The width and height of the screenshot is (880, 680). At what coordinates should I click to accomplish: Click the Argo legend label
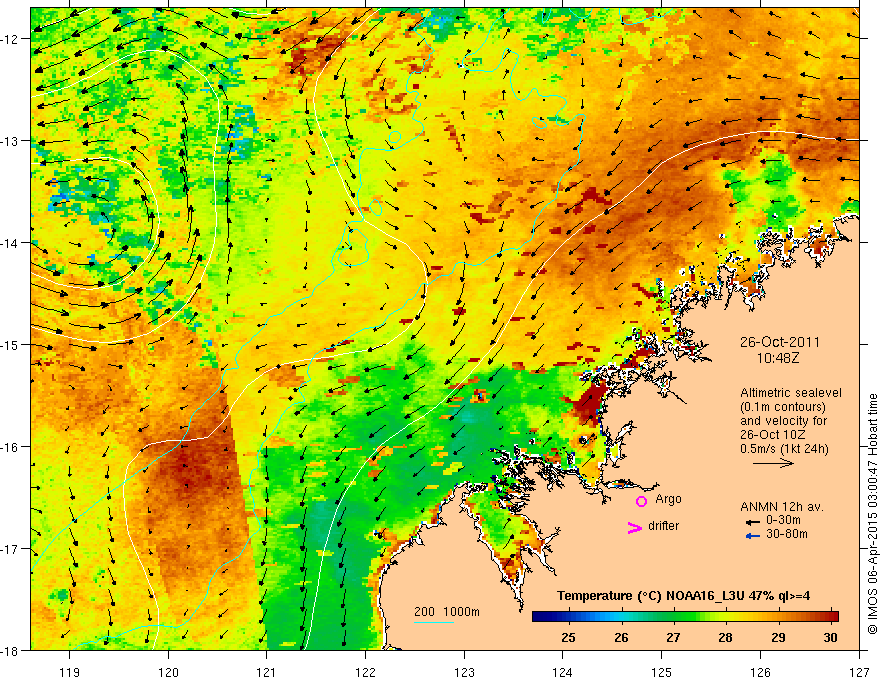(x=668, y=499)
